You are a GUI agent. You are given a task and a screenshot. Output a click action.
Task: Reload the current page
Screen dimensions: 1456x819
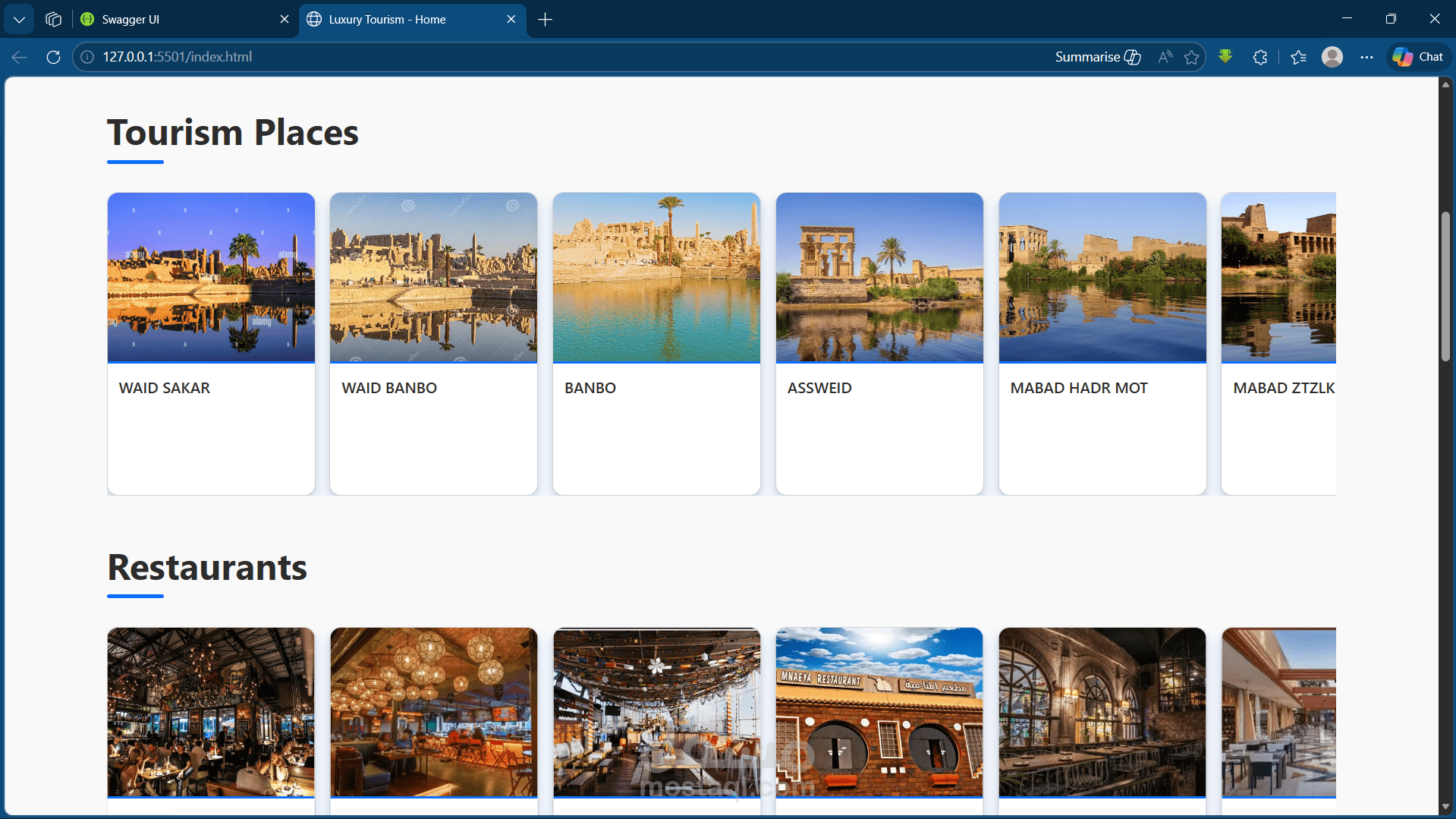(53, 57)
